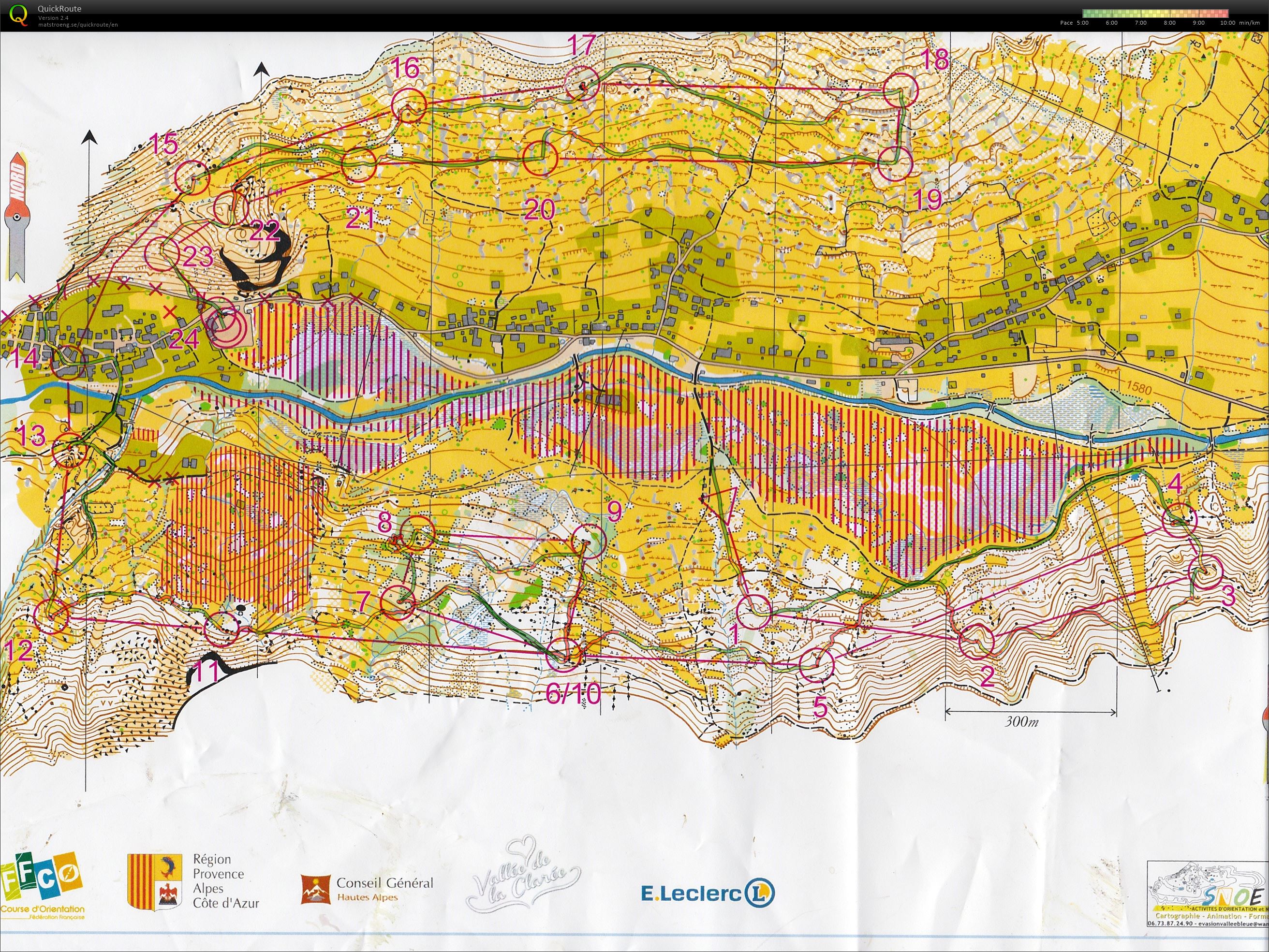The height and width of the screenshot is (952, 1269).
Task: Click the NORD north arrow icon
Action: tap(17, 217)
